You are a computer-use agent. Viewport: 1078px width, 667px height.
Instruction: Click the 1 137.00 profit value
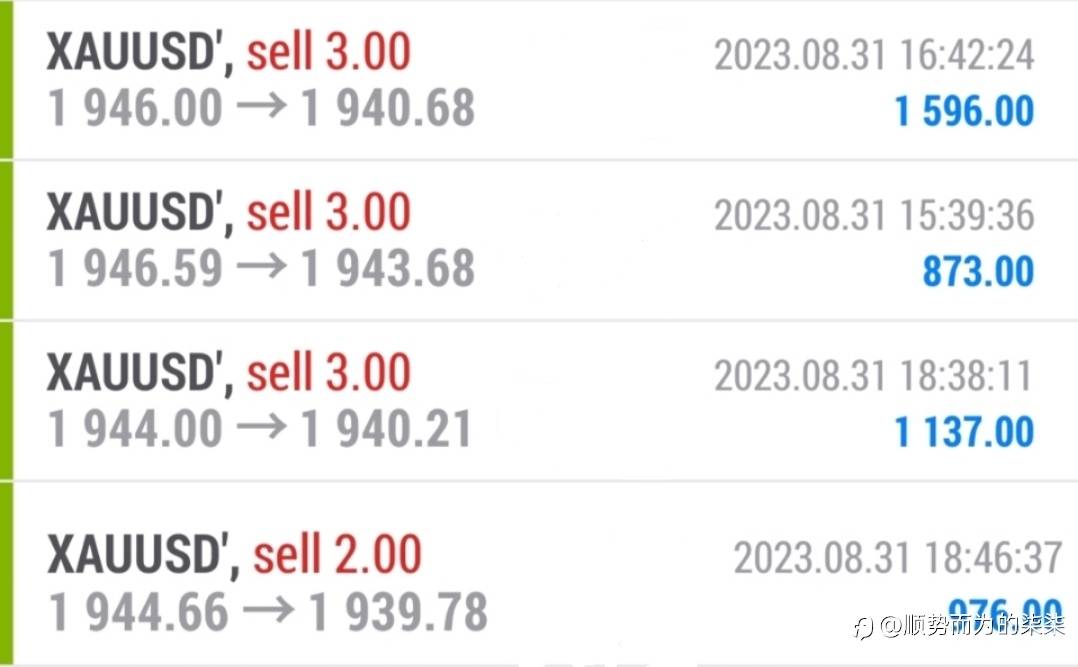[964, 432]
